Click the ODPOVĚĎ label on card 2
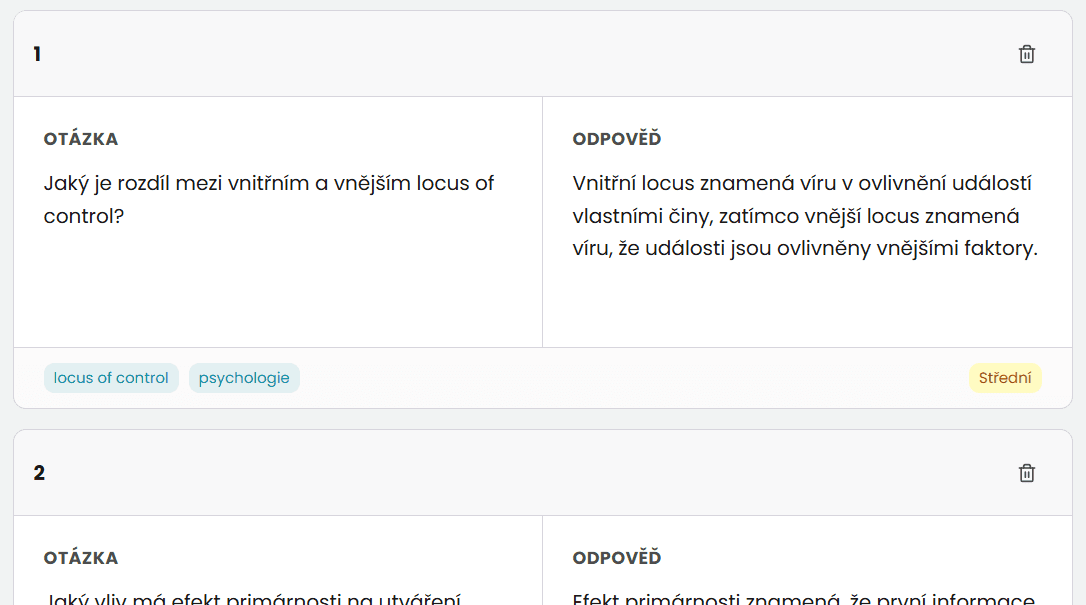 [x=615, y=557]
